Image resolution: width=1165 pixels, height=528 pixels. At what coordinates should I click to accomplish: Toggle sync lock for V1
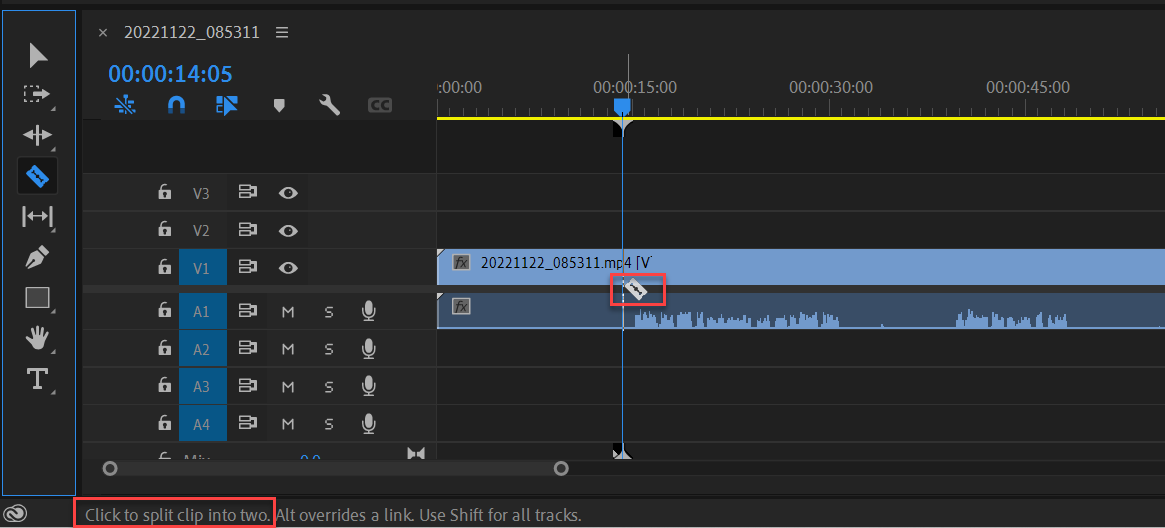pyautogui.click(x=247, y=267)
